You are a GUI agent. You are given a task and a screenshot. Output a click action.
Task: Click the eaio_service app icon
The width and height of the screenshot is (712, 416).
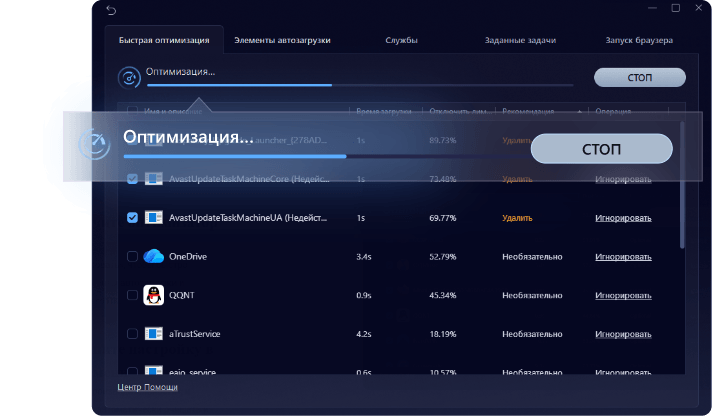click(x=153, y=370)
